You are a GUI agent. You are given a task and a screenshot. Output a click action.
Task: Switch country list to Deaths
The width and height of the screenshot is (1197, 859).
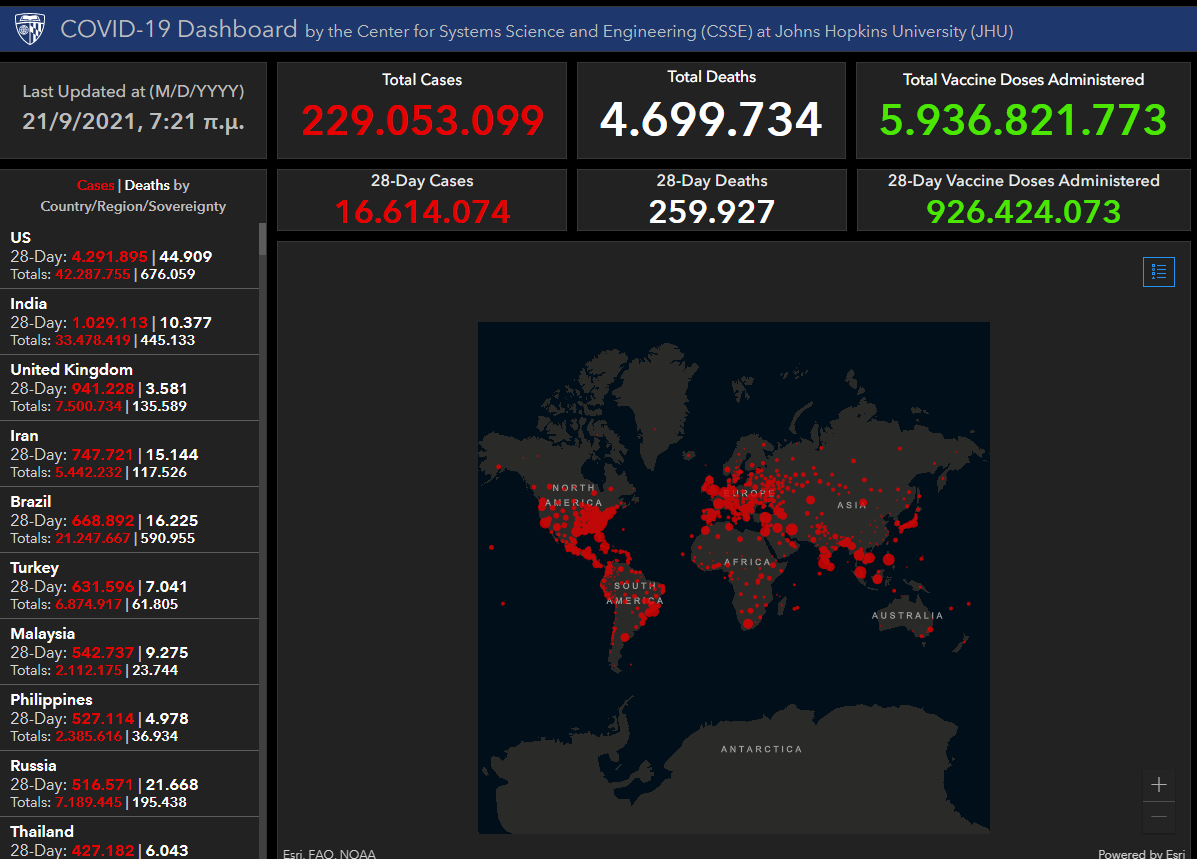pos(146,185)
